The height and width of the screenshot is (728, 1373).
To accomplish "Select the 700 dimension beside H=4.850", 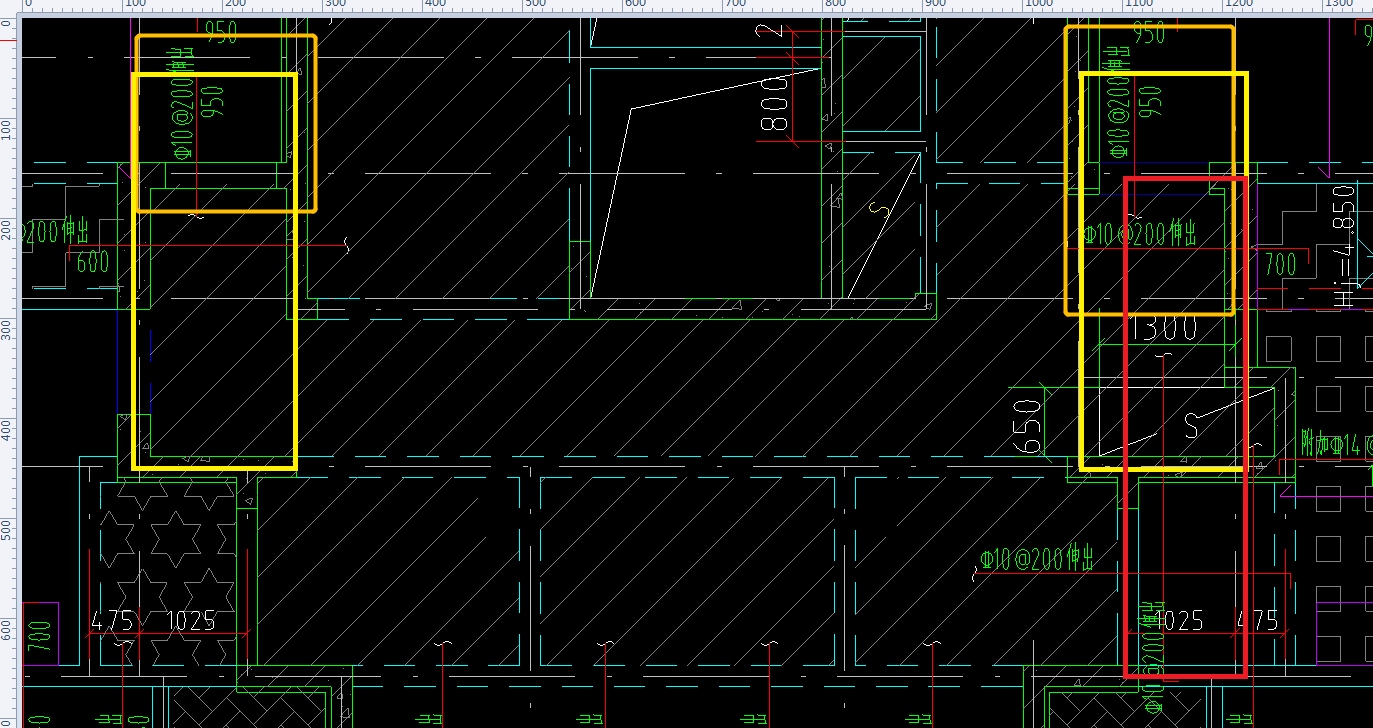I will [x=1281, y=265].
